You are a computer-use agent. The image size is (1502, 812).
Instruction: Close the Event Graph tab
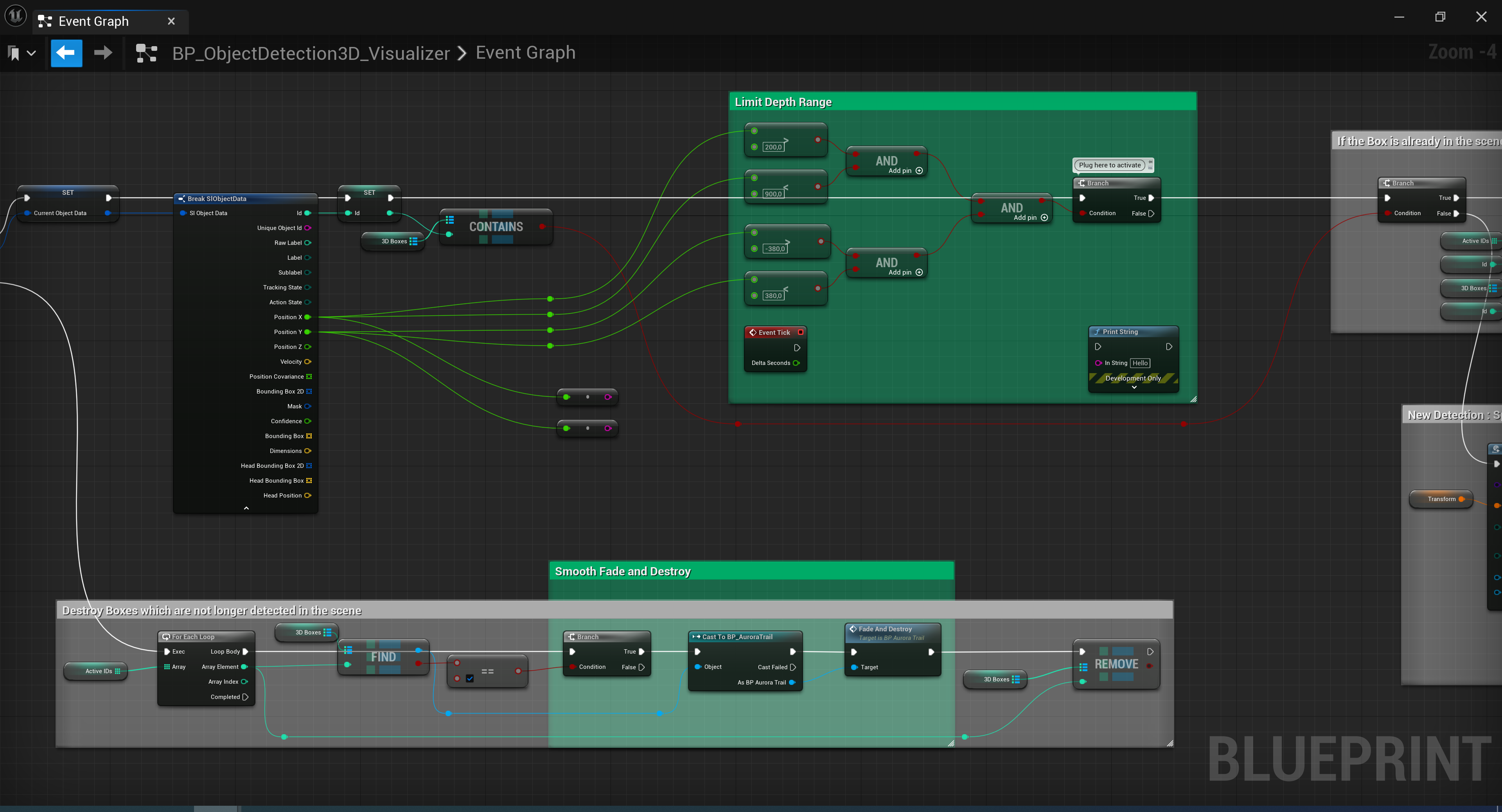[x=171, y=22]
